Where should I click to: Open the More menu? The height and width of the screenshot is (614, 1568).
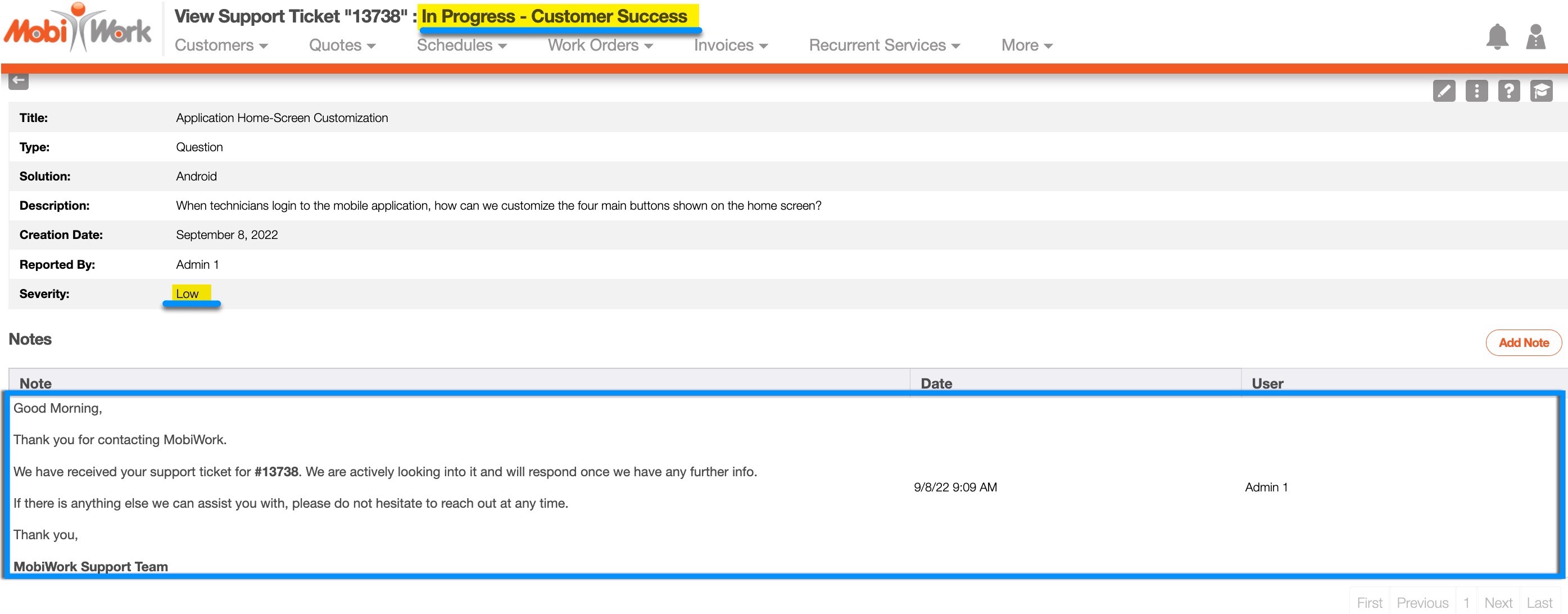pos(1026,45)
